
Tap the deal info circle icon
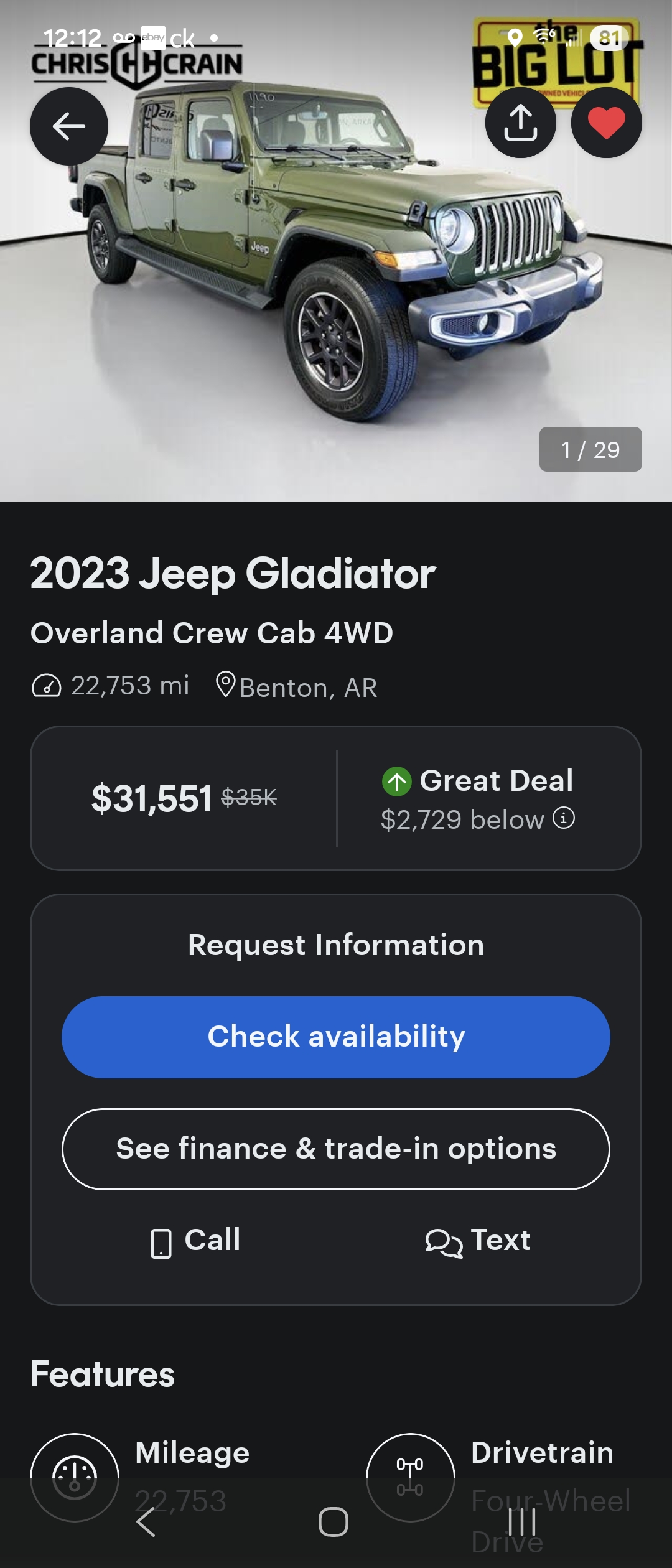click(x=564, y=818)
